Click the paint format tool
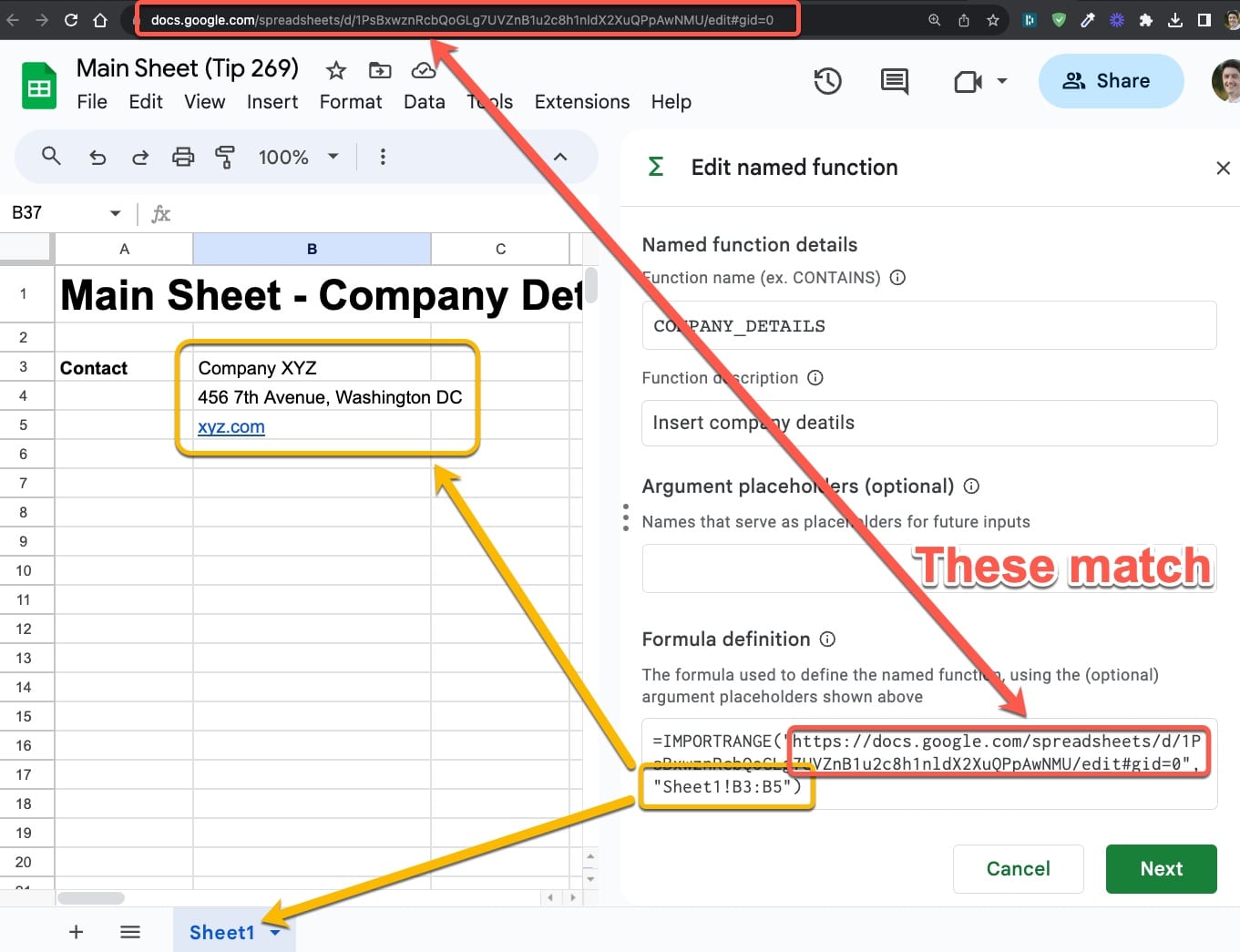Image resolution: width=1240 pixels, height=952 pixels. [224, 157]
